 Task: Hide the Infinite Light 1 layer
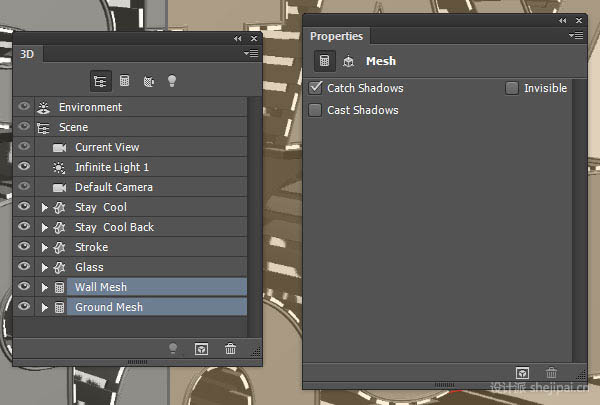24,166
